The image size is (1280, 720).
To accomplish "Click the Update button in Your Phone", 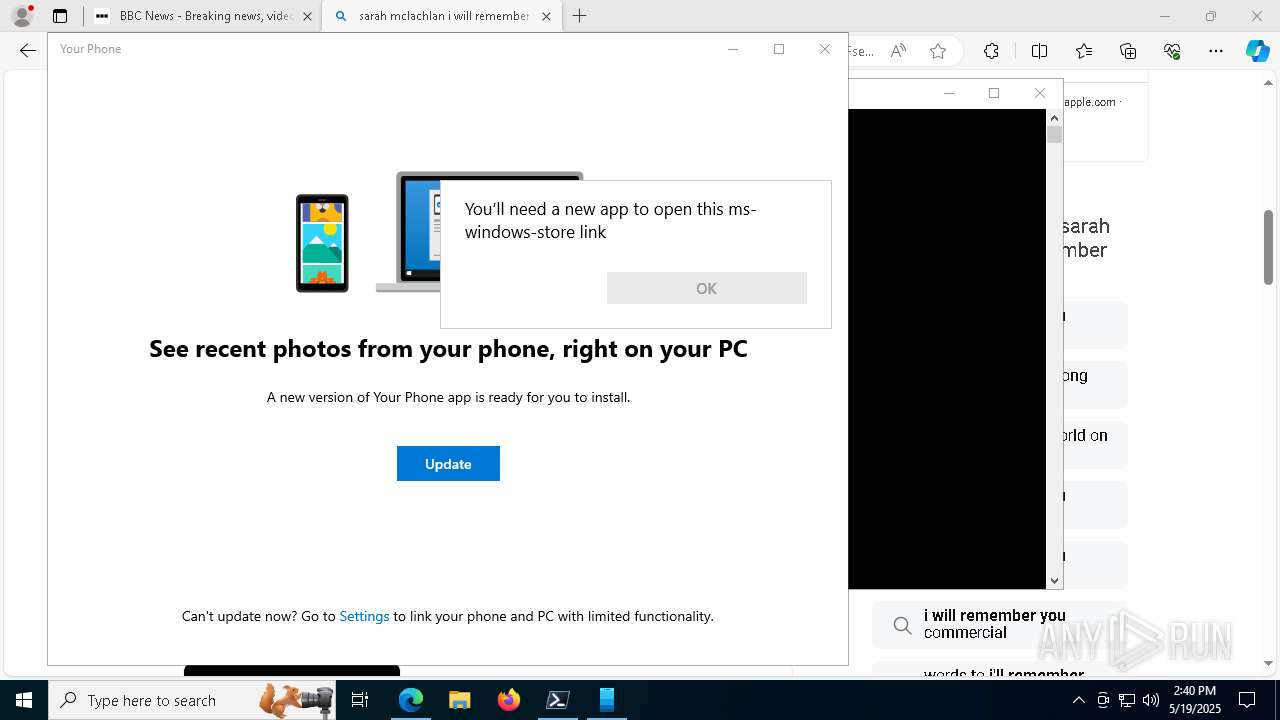I will click(x=448, y=463).
